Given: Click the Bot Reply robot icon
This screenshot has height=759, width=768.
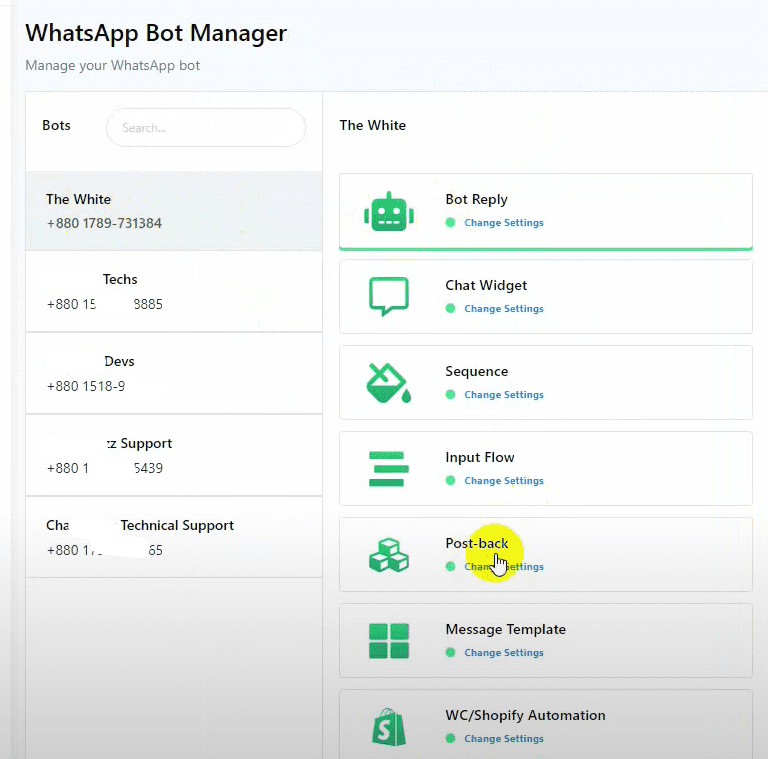Looking at the screenshot, I should [x=388, y=211].
